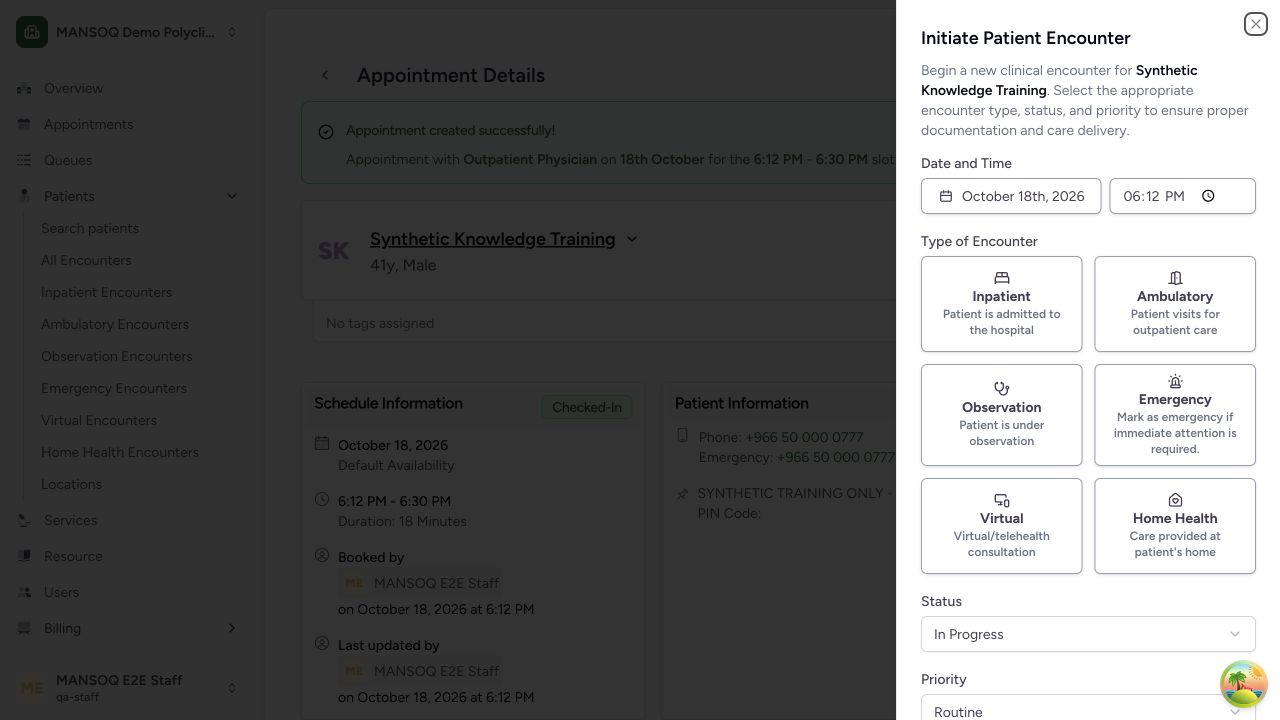This screenshot has width=1280, height=720.
Task: View Emergency Encounters in sidebar
Action: point(114,388)
